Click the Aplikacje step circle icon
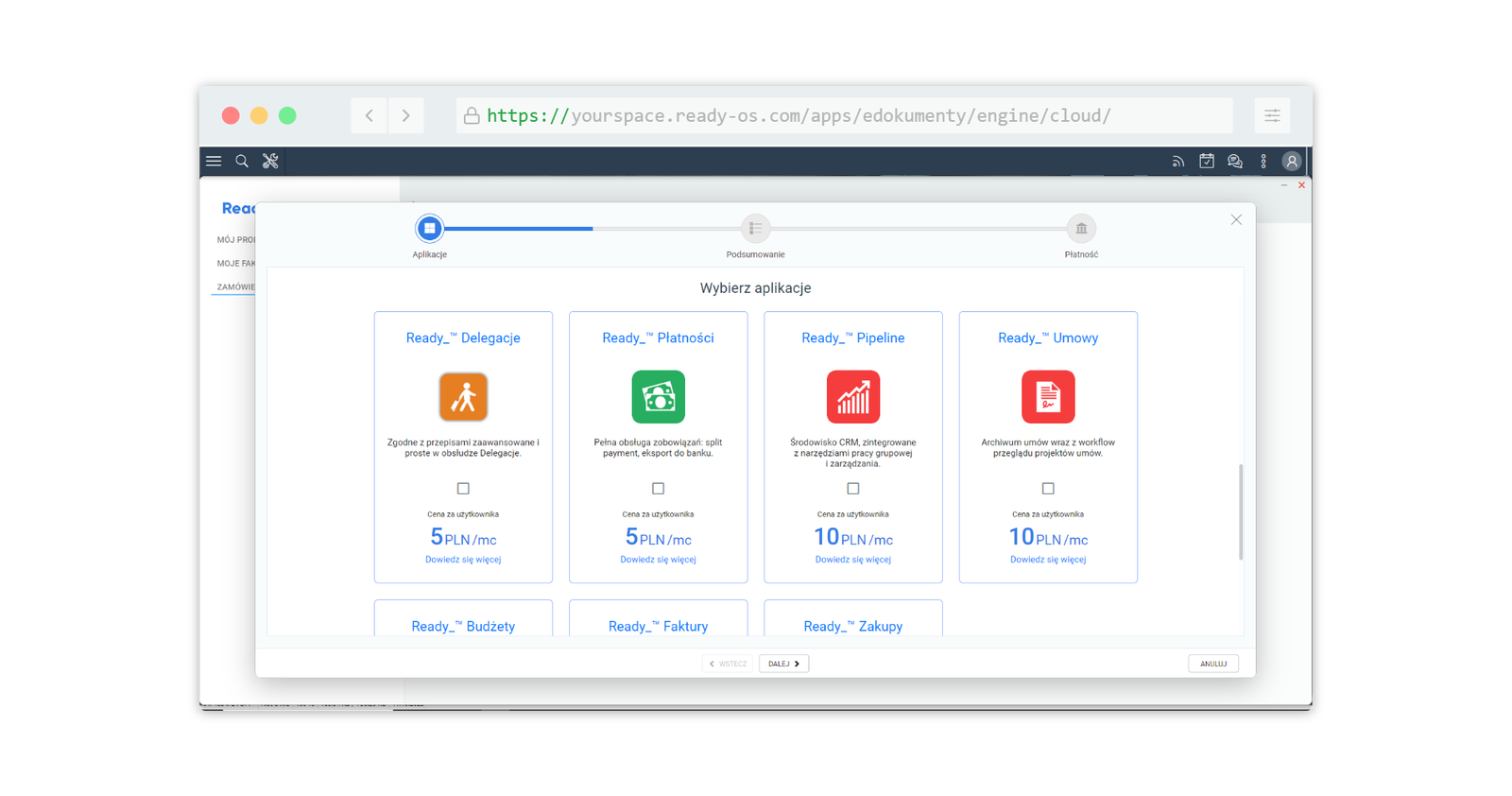 [x=429, y=228]
